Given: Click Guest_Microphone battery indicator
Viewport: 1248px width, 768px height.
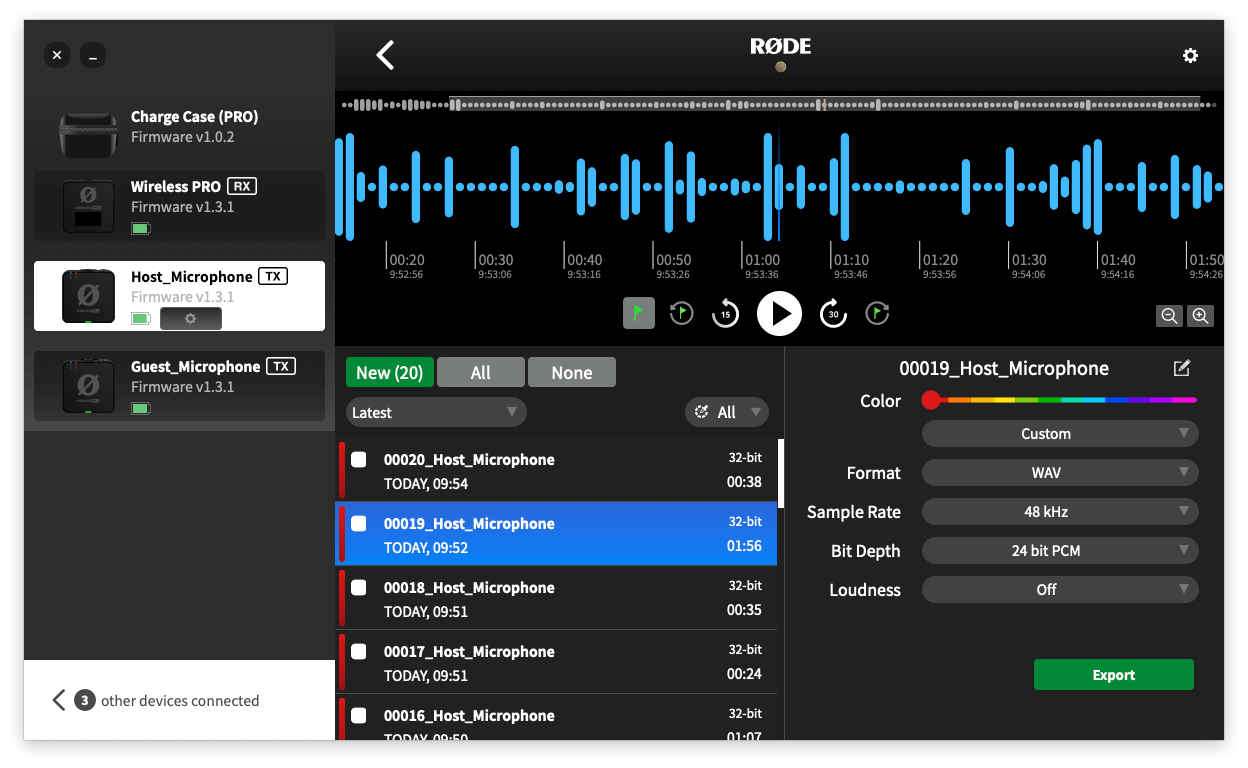Looking at the screenshot, I should 141,409.
